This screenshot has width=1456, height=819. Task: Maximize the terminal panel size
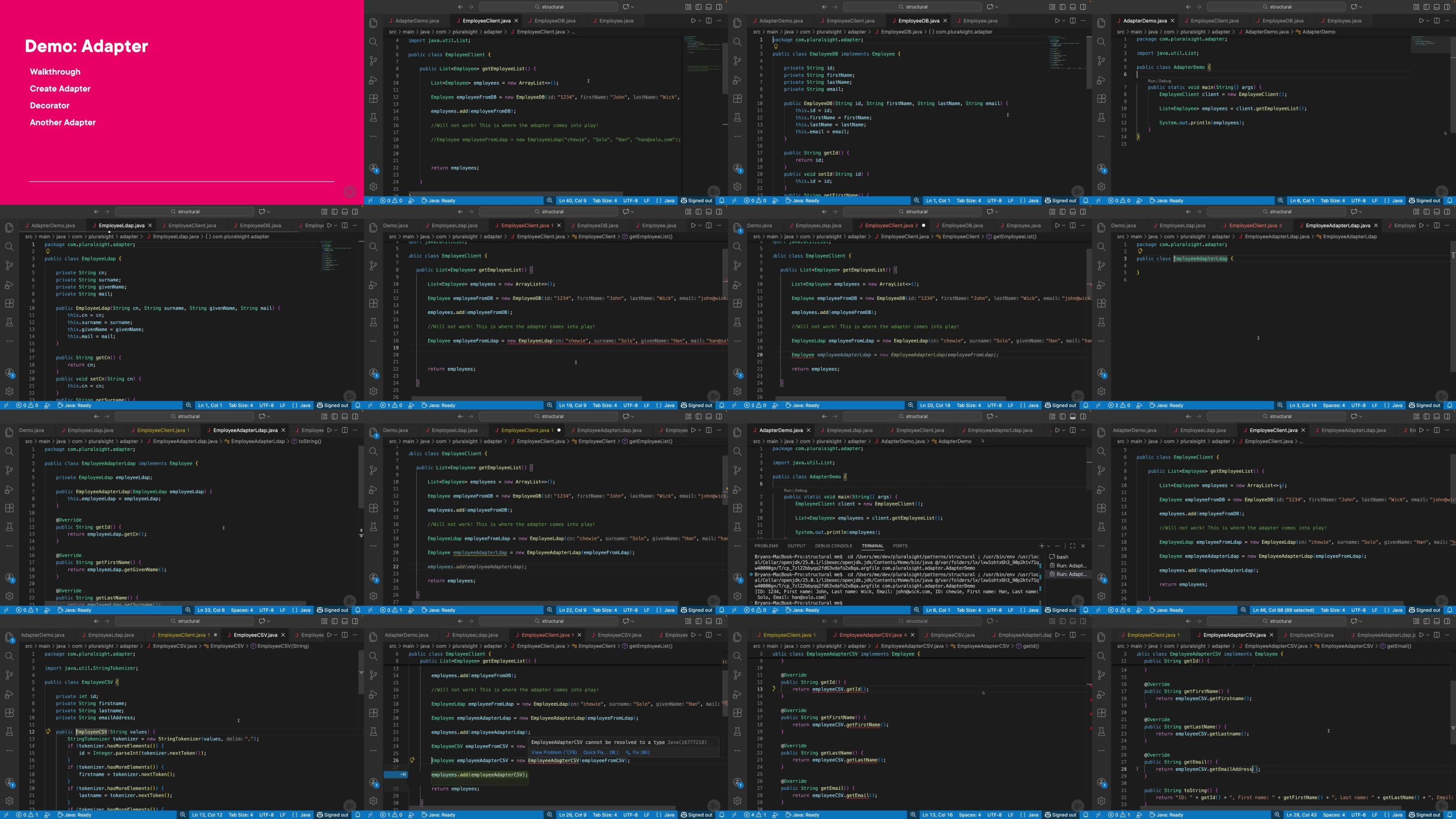pyautogui.click(x=1072, y=546)
